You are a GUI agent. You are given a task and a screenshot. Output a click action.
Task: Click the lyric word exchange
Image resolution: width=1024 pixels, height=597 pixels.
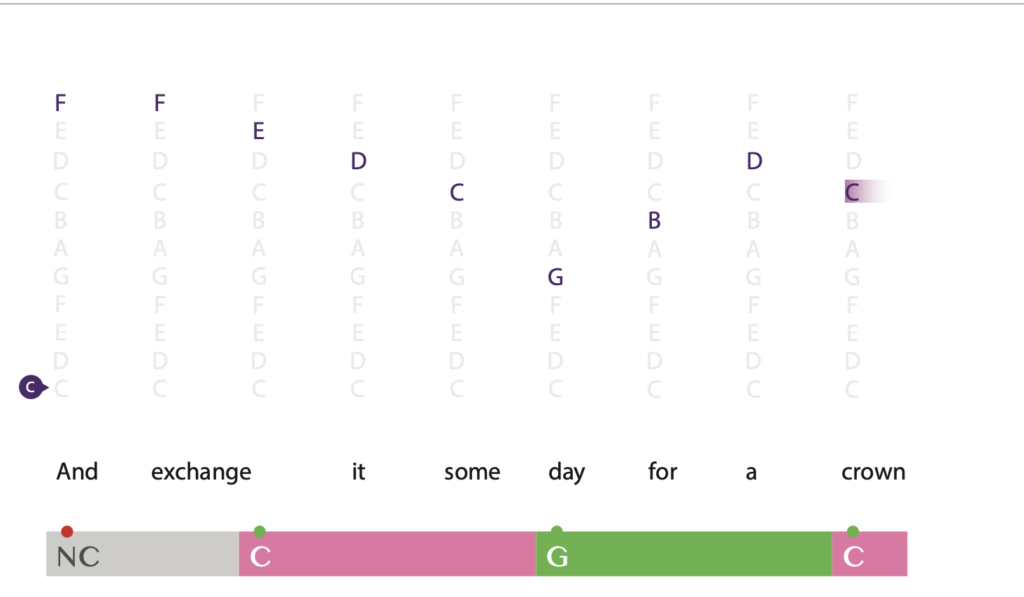point(201,472)
